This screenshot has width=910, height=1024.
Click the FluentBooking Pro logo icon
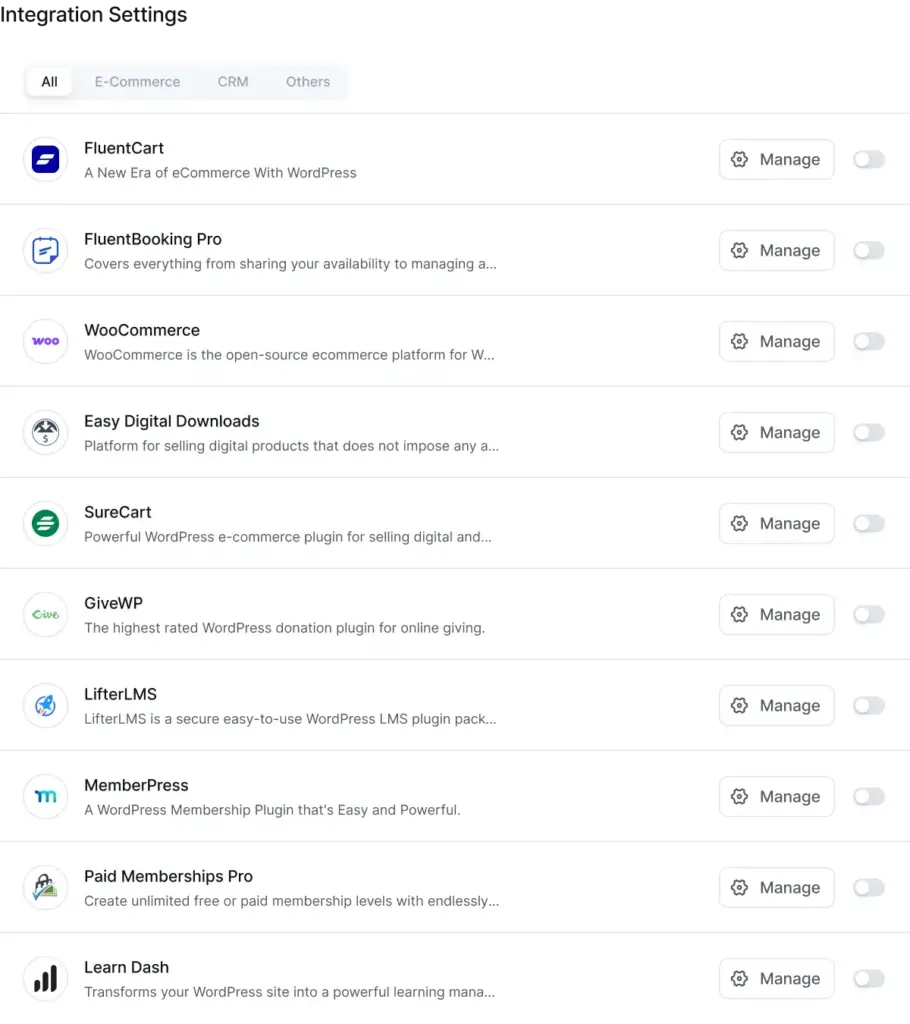pos(45,250)
